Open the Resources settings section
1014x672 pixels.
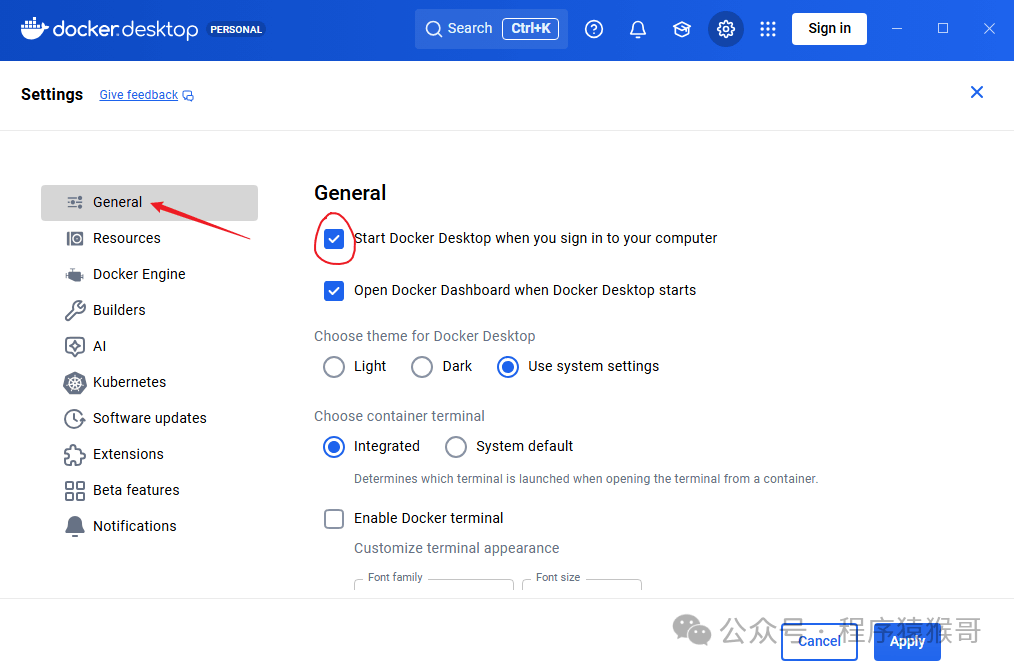126,238
